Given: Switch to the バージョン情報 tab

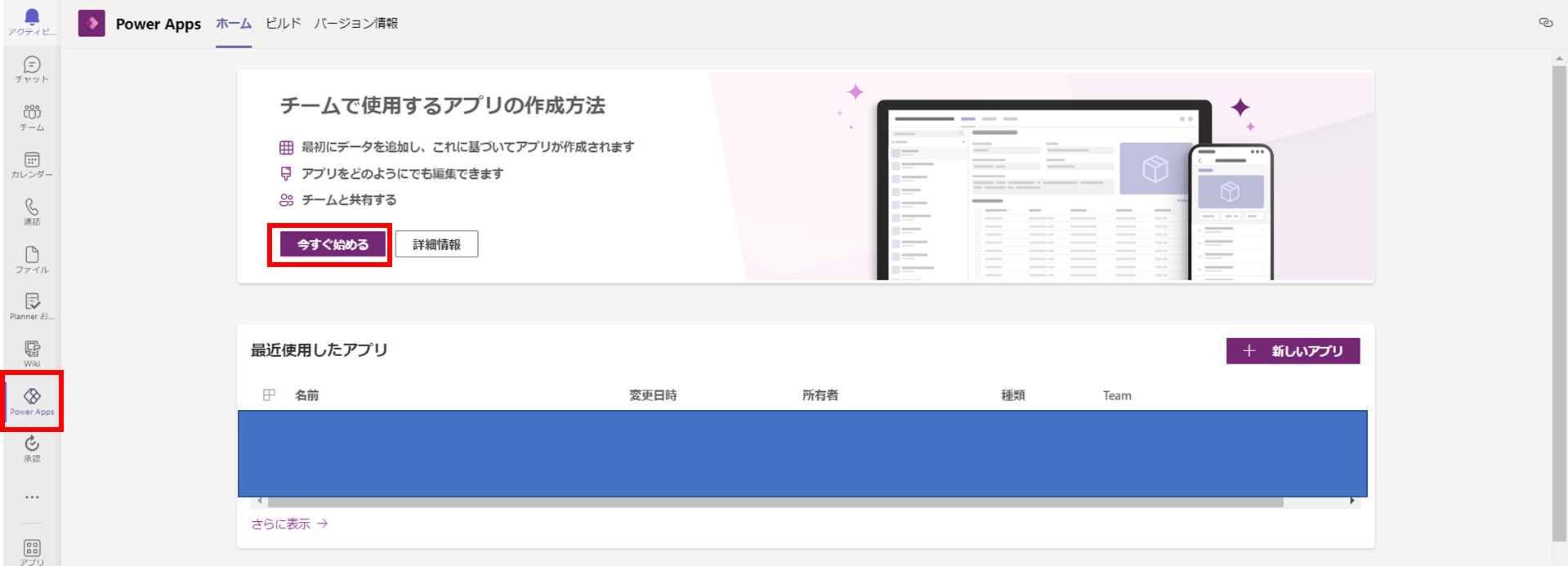Looking at the screenshot, I should 356,24.
